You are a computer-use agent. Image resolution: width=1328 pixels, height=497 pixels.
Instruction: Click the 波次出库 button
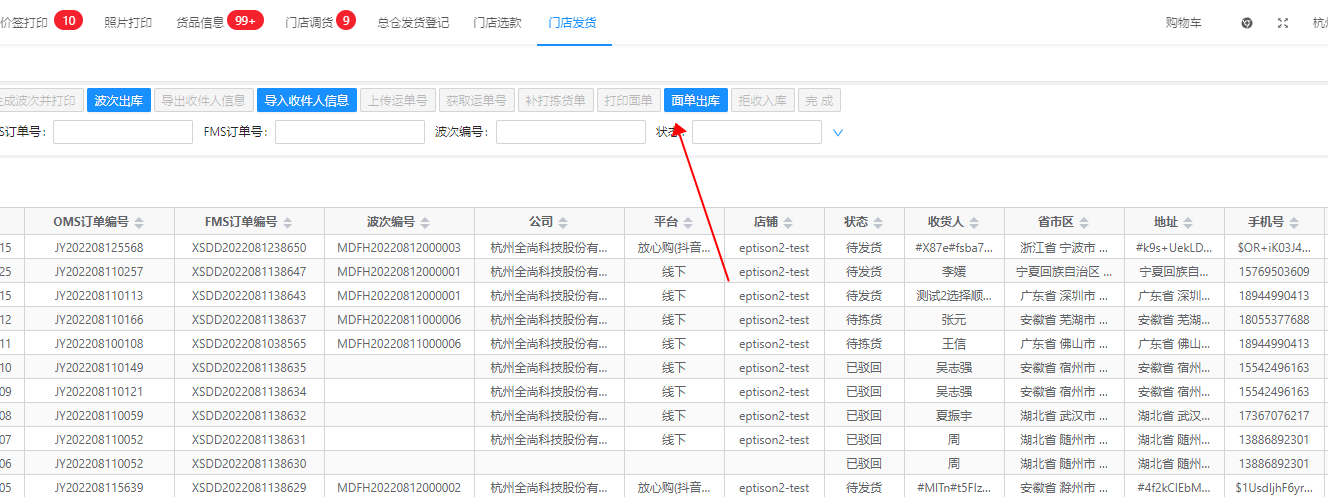click(x=119, y=100)
